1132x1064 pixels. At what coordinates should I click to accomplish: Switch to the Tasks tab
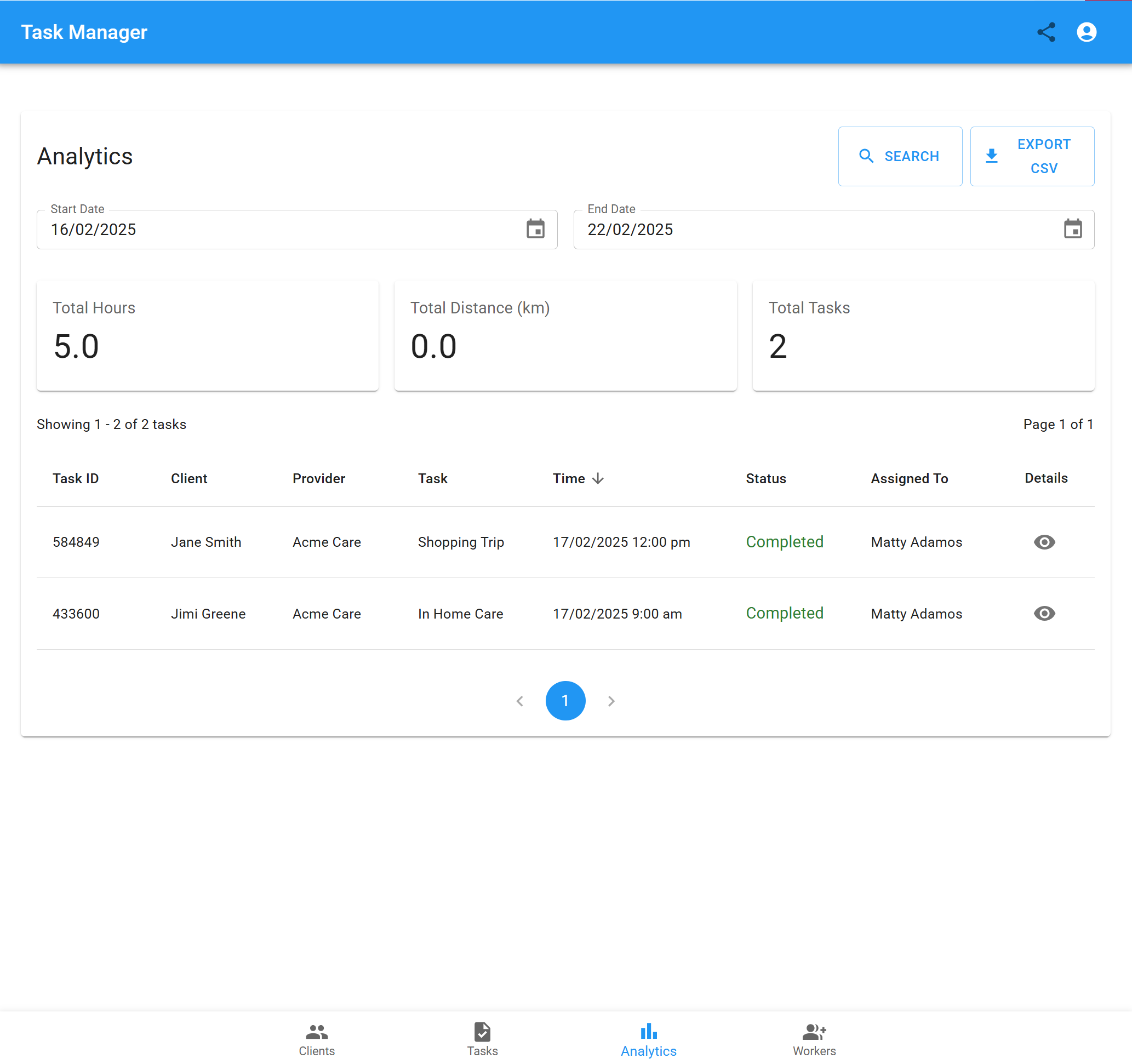[482, 1039]
